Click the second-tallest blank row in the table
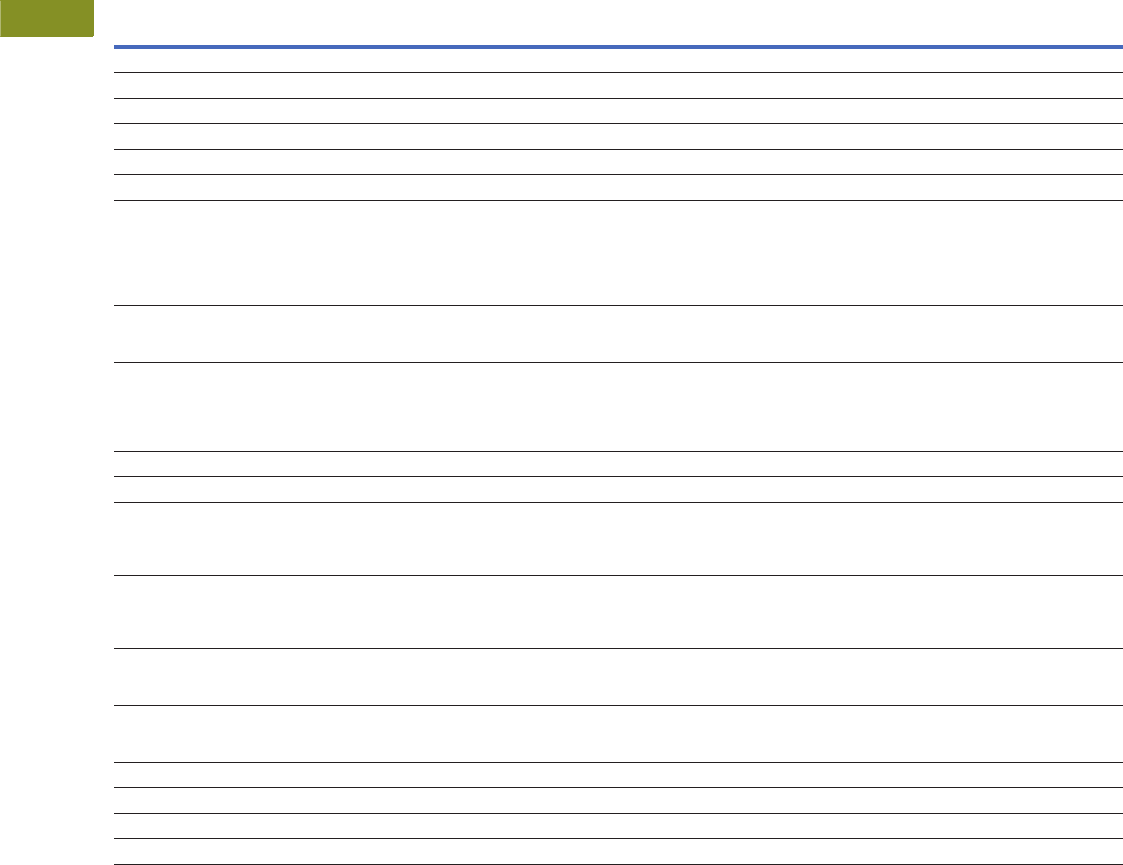1123x865 pixels. click(x=618, y=407)
